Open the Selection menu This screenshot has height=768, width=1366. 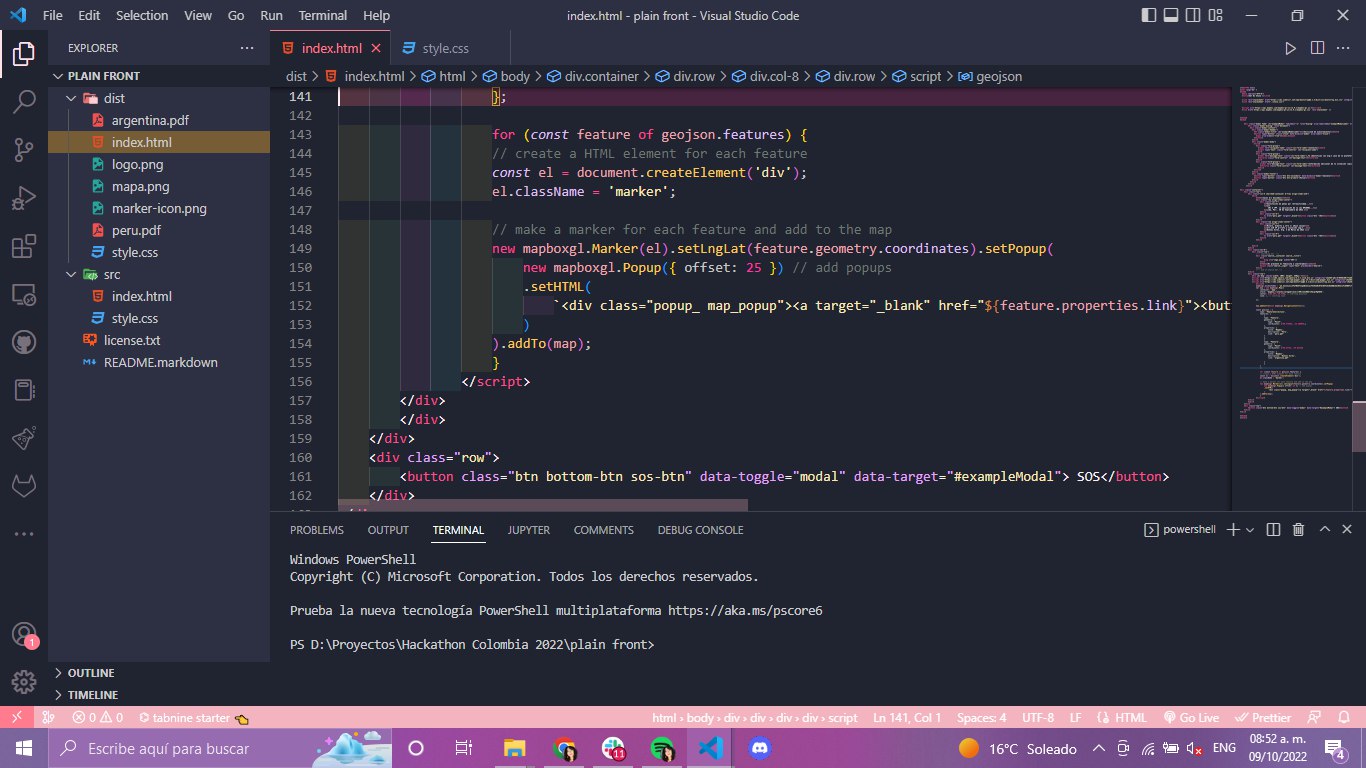(x=142, y=16)
